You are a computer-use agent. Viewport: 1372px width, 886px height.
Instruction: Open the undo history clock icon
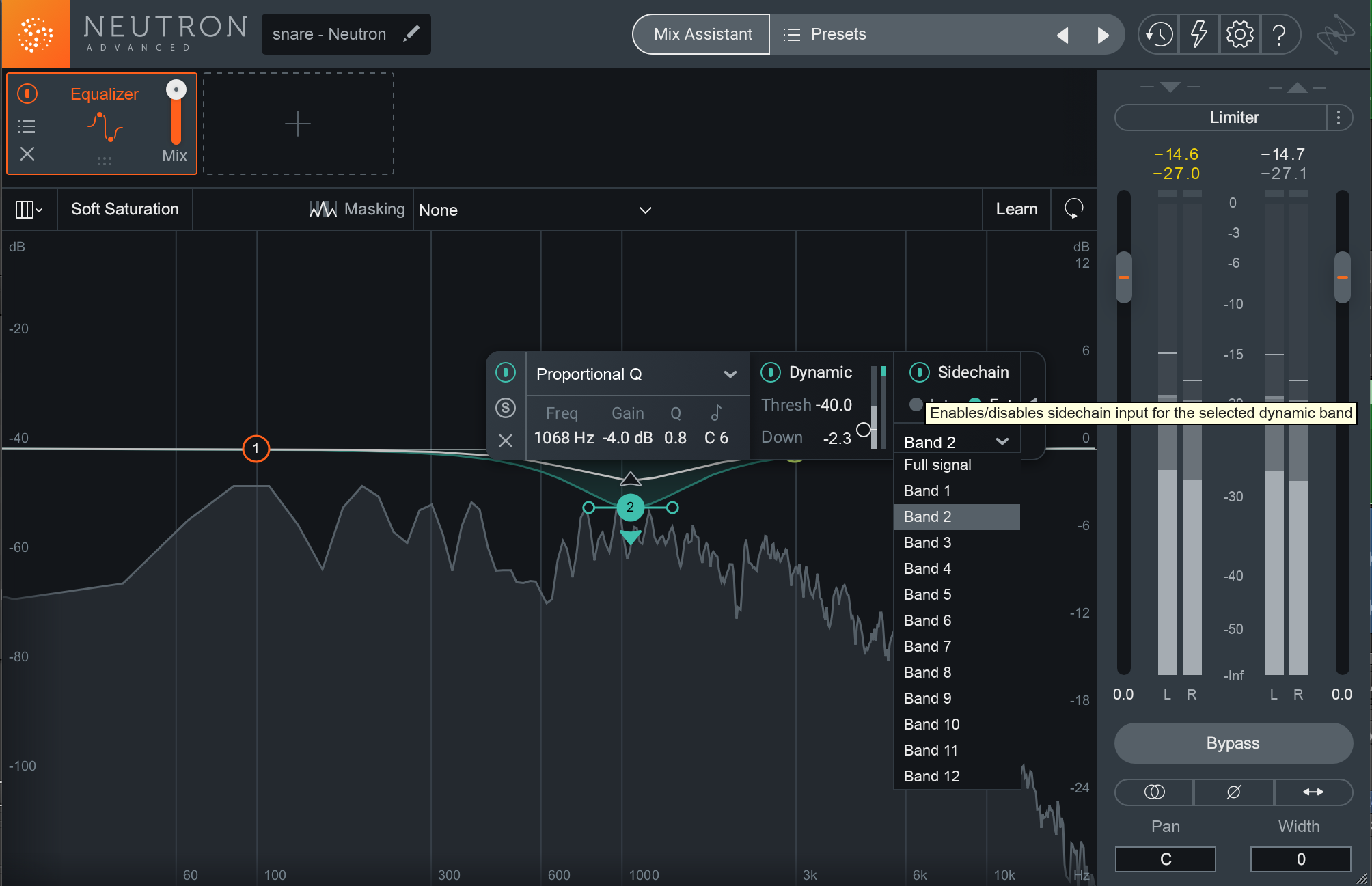click(x=1159, y=34)
